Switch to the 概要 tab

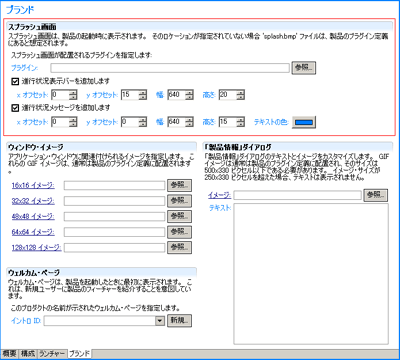(x=9, y=354)
